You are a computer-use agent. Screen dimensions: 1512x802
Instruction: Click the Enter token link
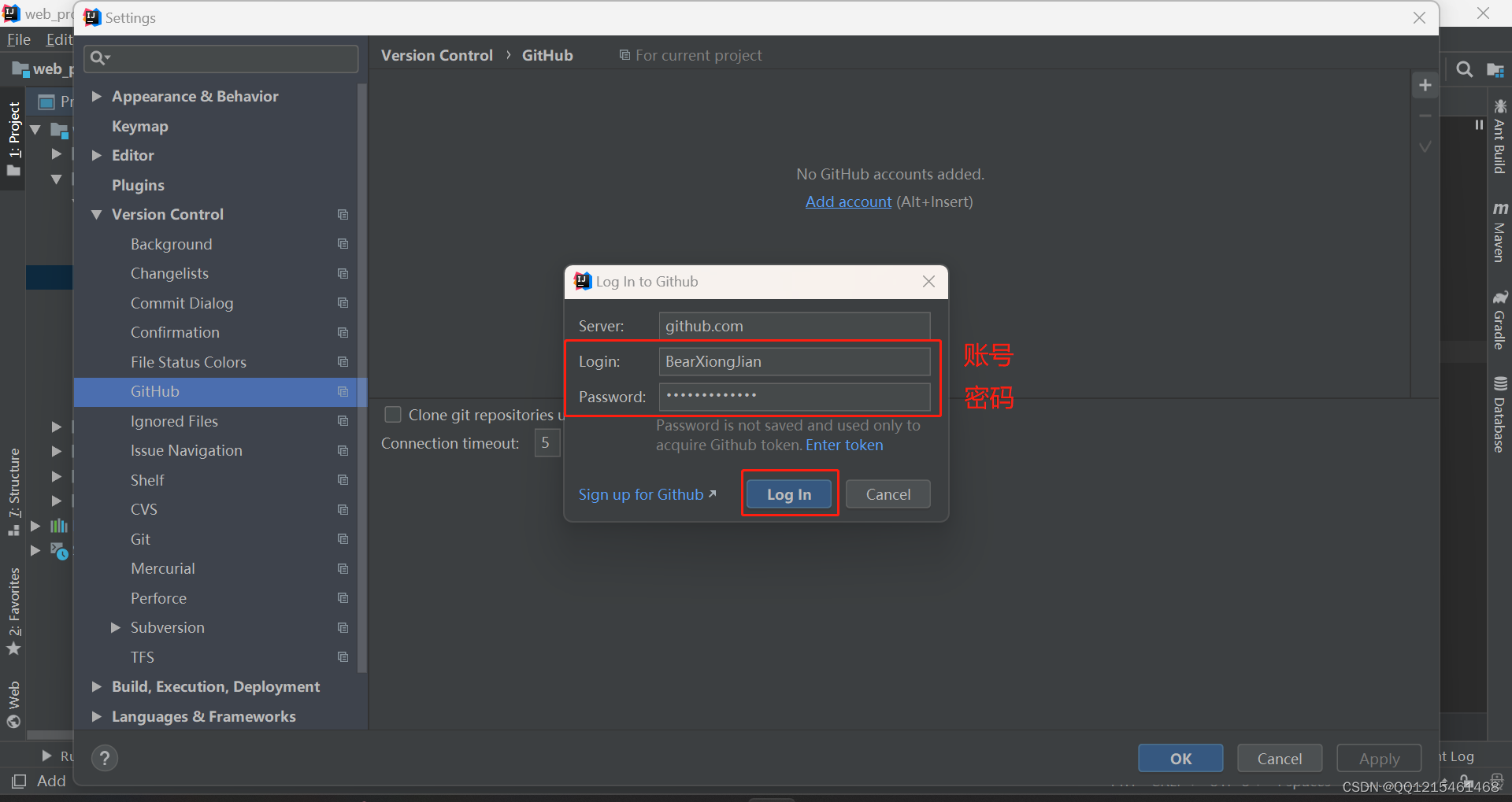point(844,445)
